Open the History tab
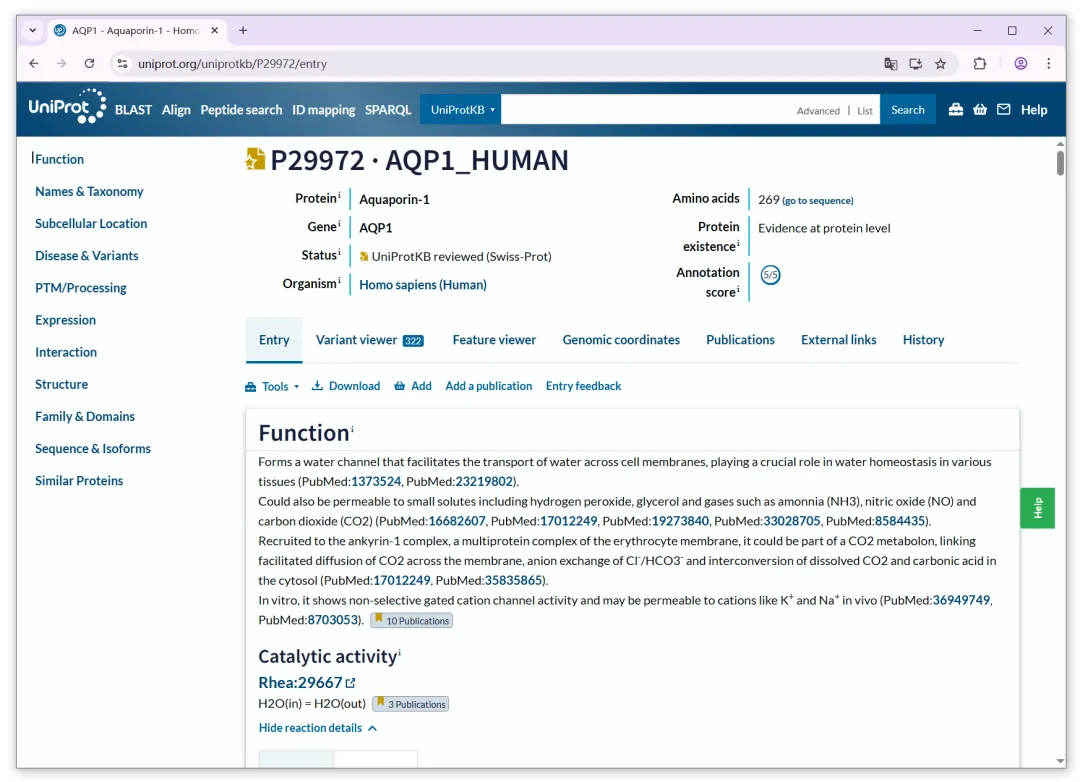 tap(923, 340)
